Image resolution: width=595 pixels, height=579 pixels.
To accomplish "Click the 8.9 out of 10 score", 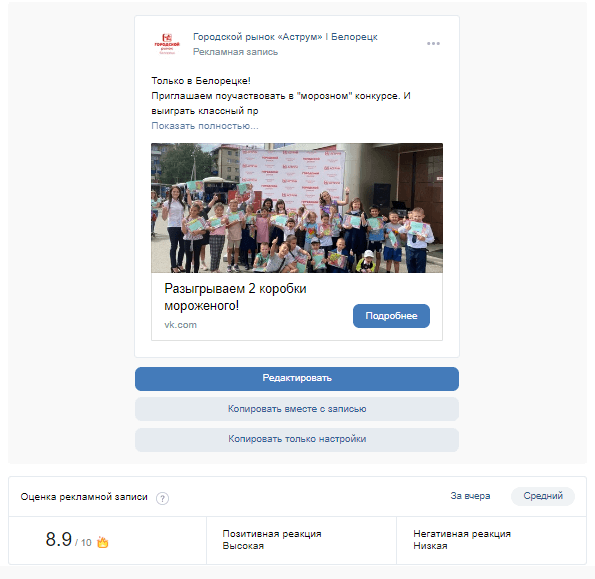I will tap(68, 539).
